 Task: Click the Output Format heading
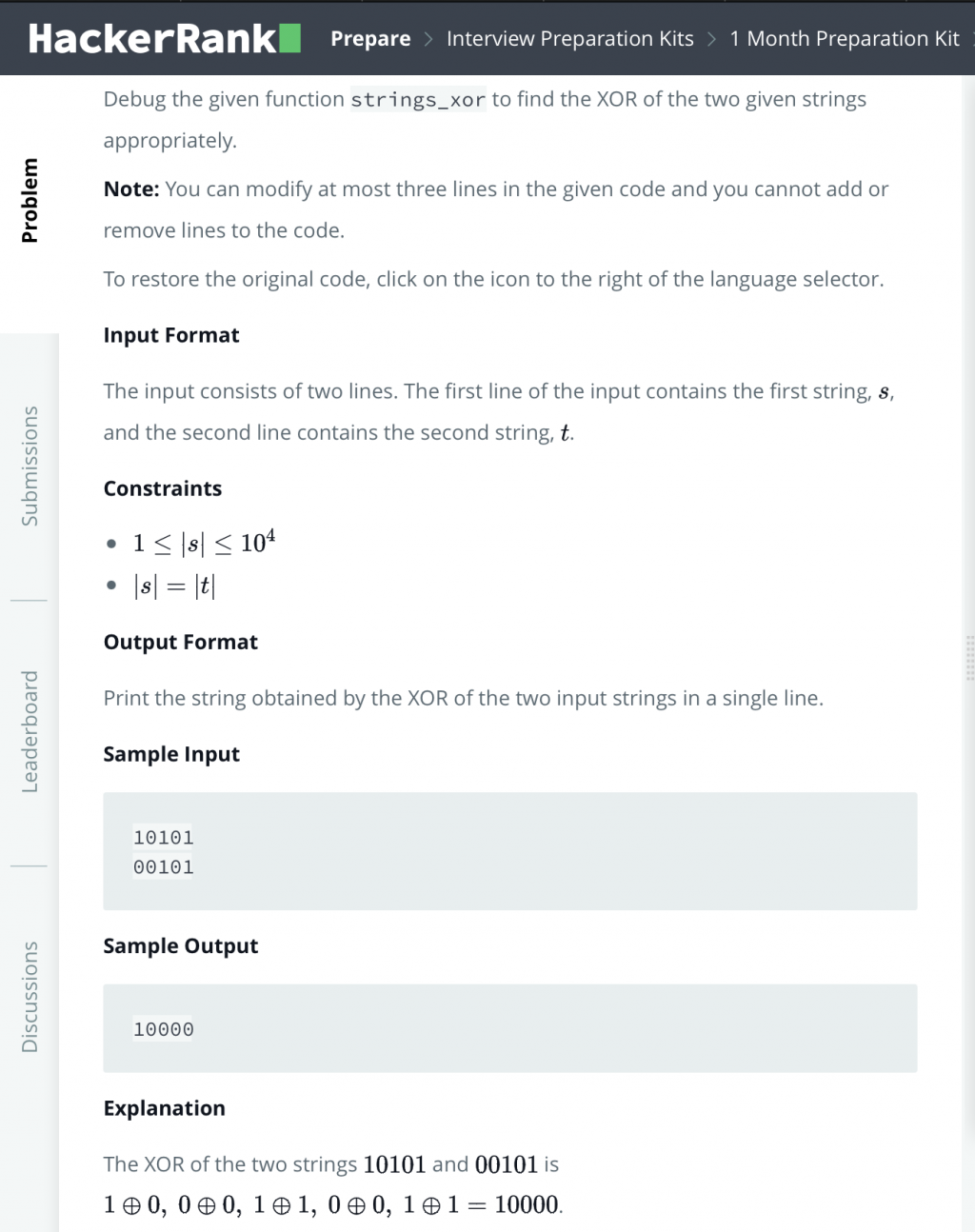click(181, 642)
